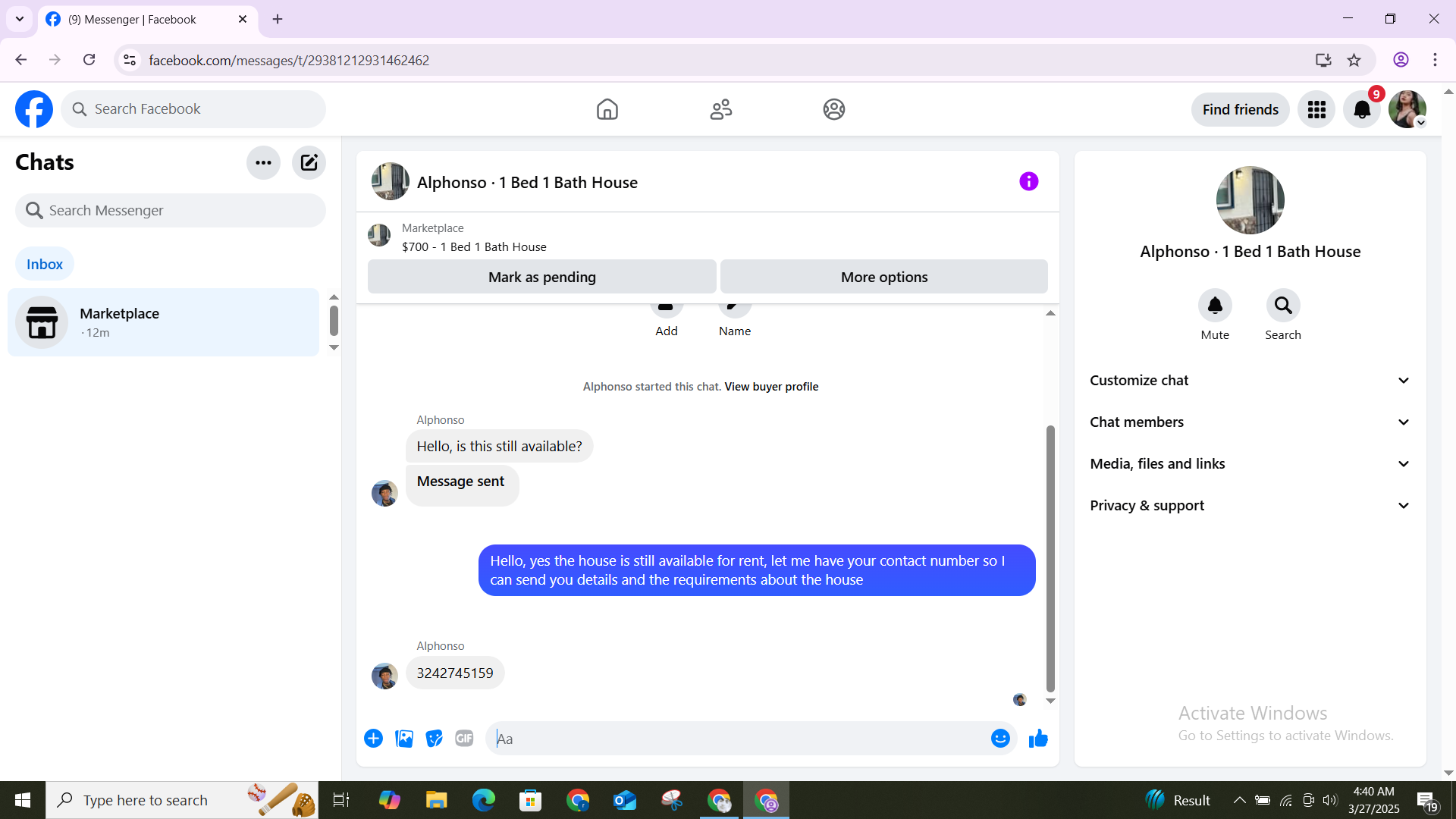Expand Privacy & support section
The width and height of the screenshot is (1456, 819).
coord(1250,506)
